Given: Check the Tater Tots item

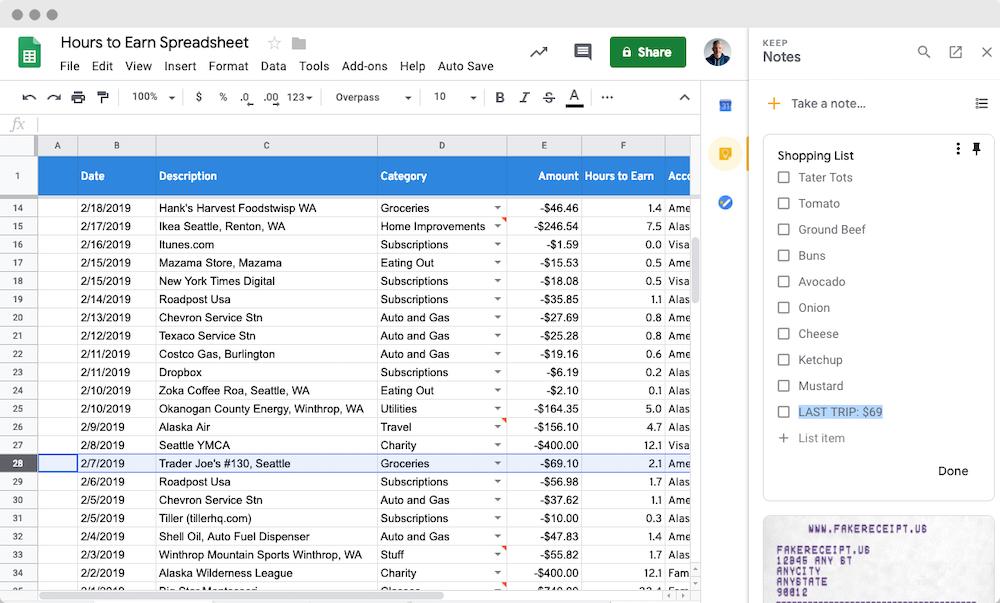Looking at the screenshot, I should tap(784, 177).
